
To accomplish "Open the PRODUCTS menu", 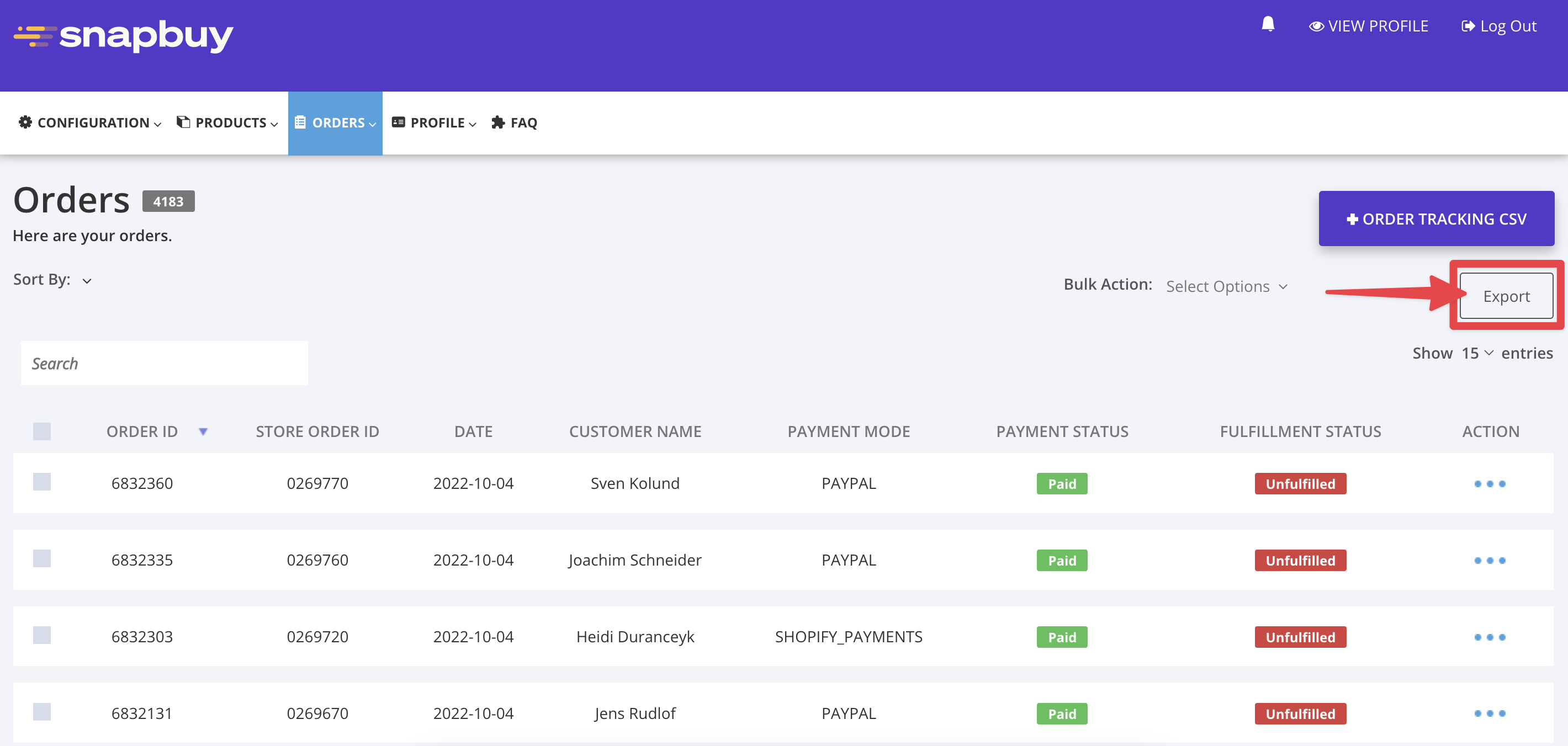I will pos(227,123).
